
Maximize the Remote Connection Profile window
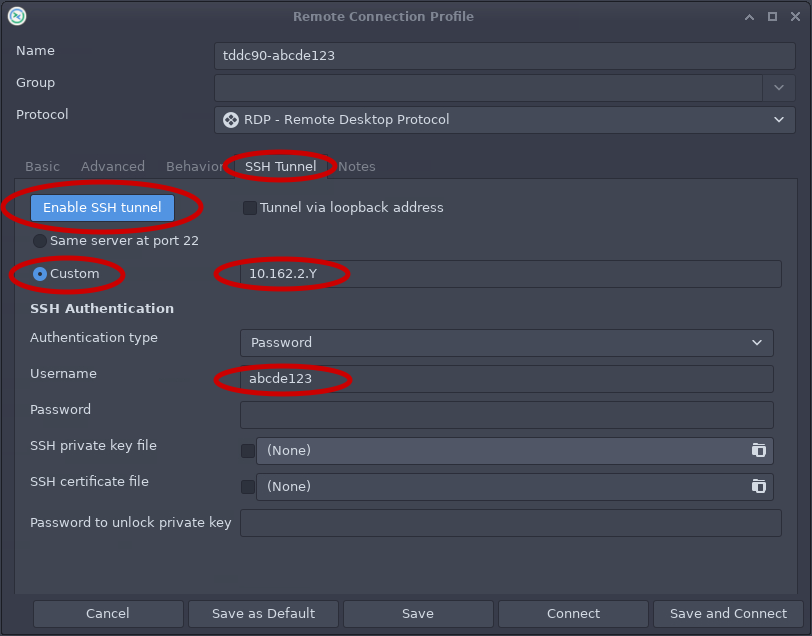point(772,16)
